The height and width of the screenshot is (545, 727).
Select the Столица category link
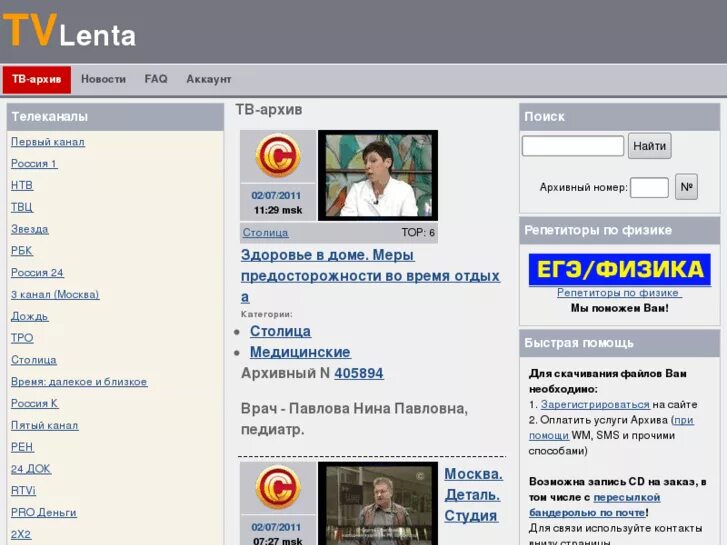tap(281, 331)
